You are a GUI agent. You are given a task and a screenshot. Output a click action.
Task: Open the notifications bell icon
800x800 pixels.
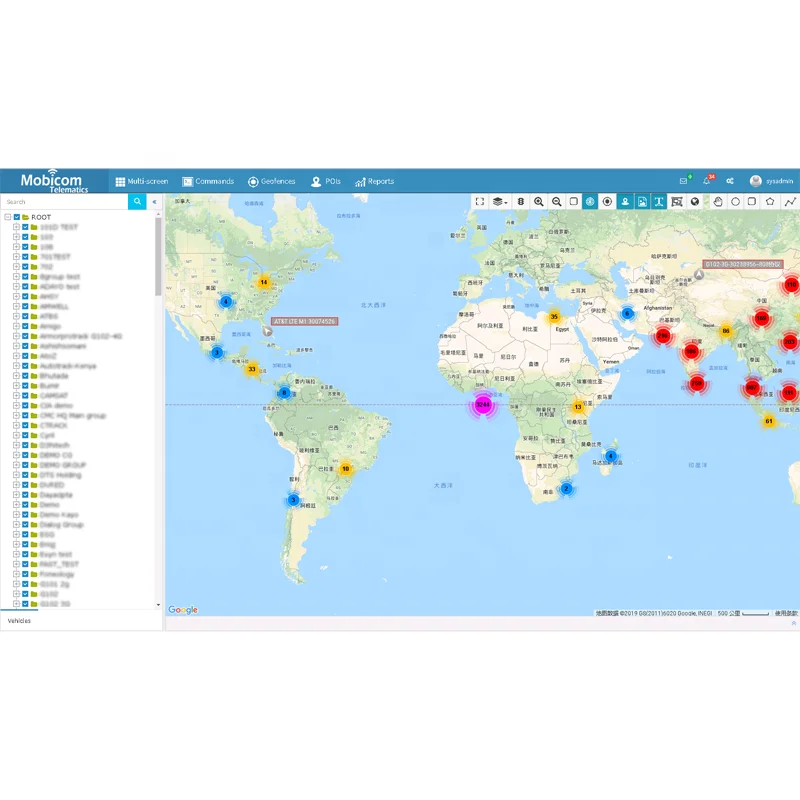click(x=707, y=181)
